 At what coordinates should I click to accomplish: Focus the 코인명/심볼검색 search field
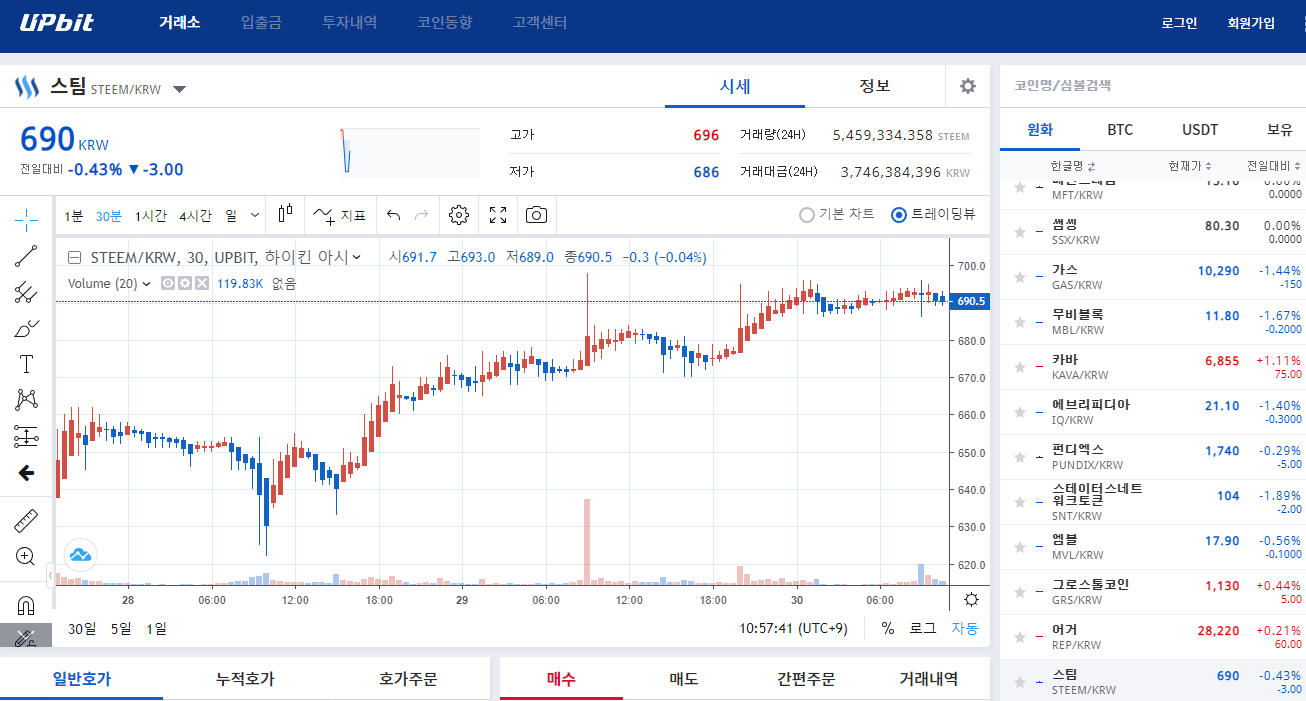[x=1150, y=86]
